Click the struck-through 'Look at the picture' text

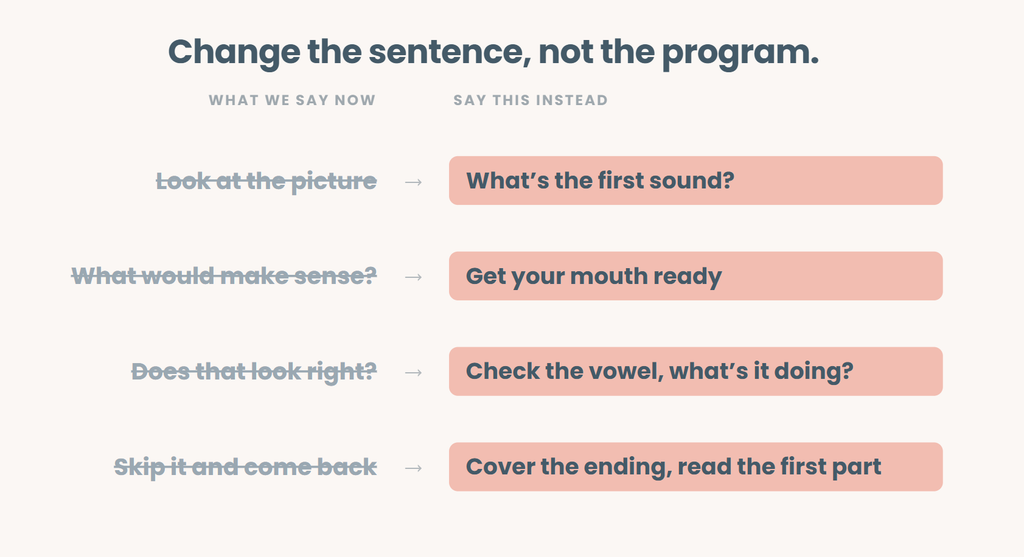pos(266,182)
